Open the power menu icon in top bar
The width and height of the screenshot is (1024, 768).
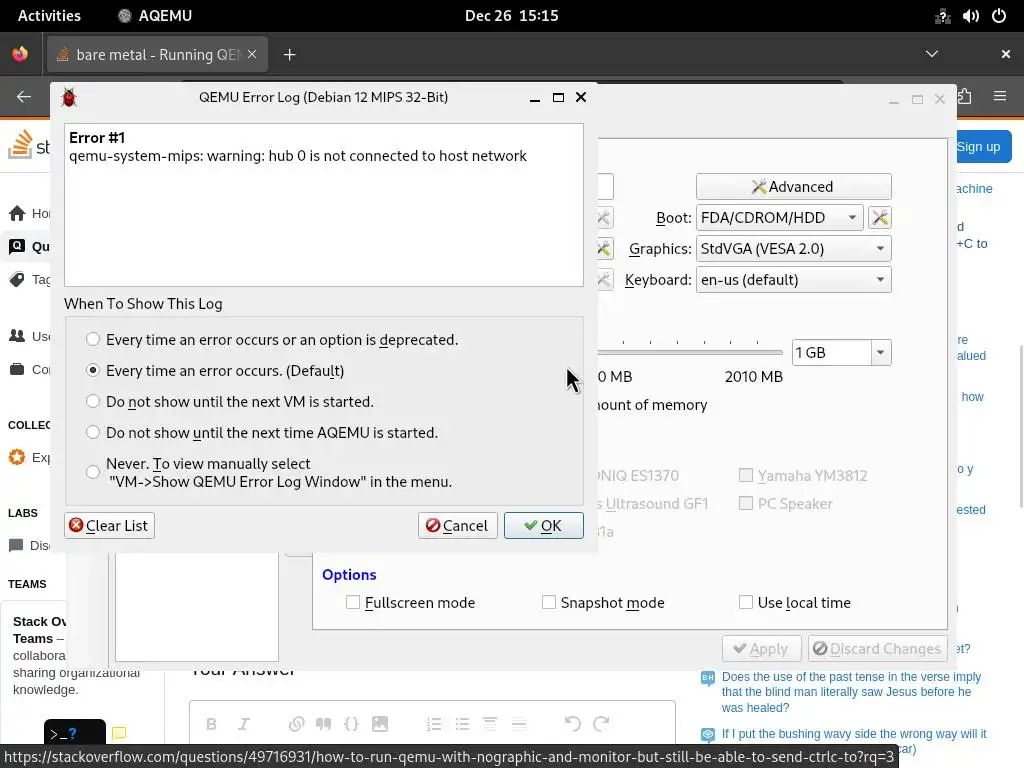tap(999, 16)
